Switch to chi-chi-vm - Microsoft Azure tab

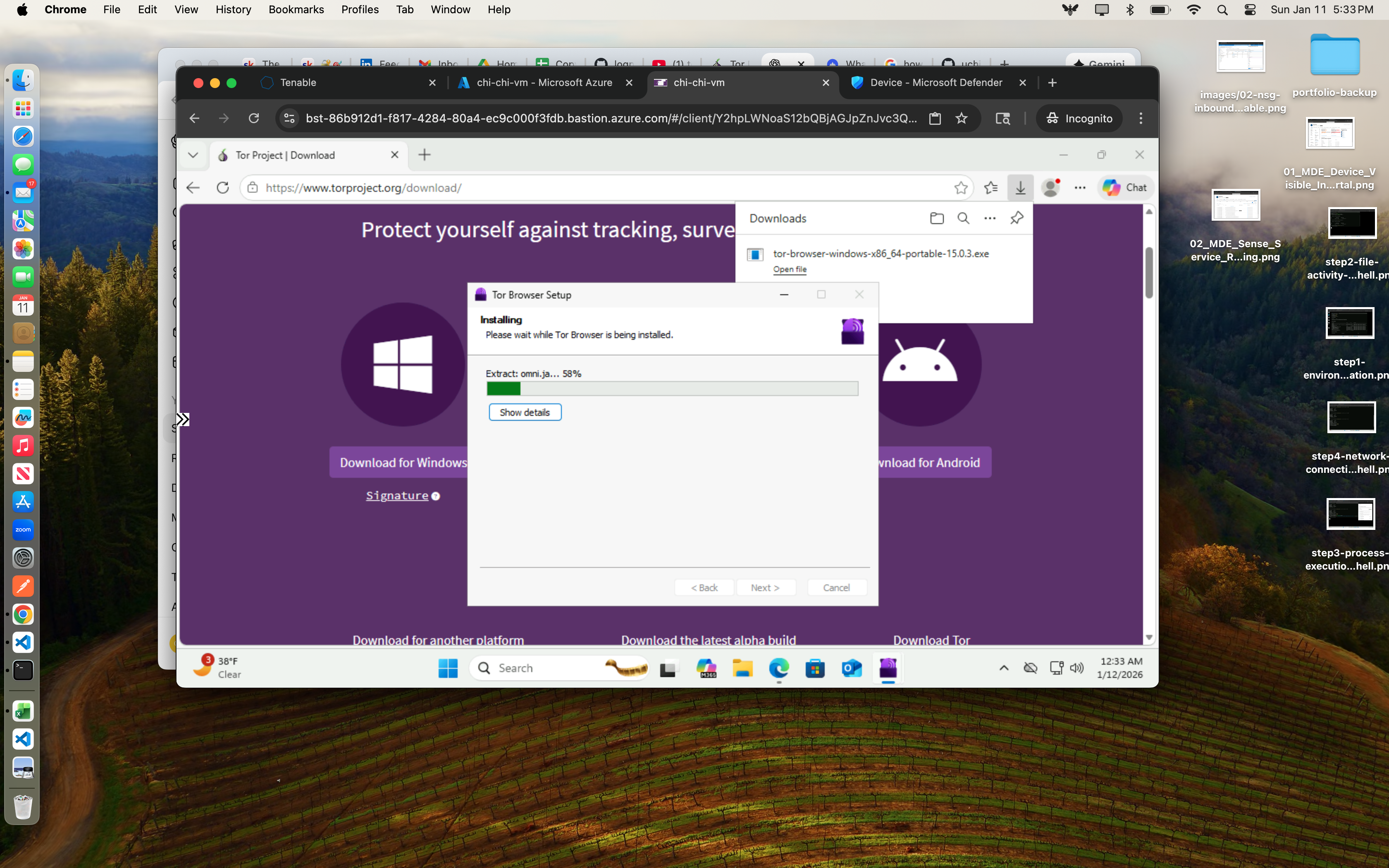point(544,83)
